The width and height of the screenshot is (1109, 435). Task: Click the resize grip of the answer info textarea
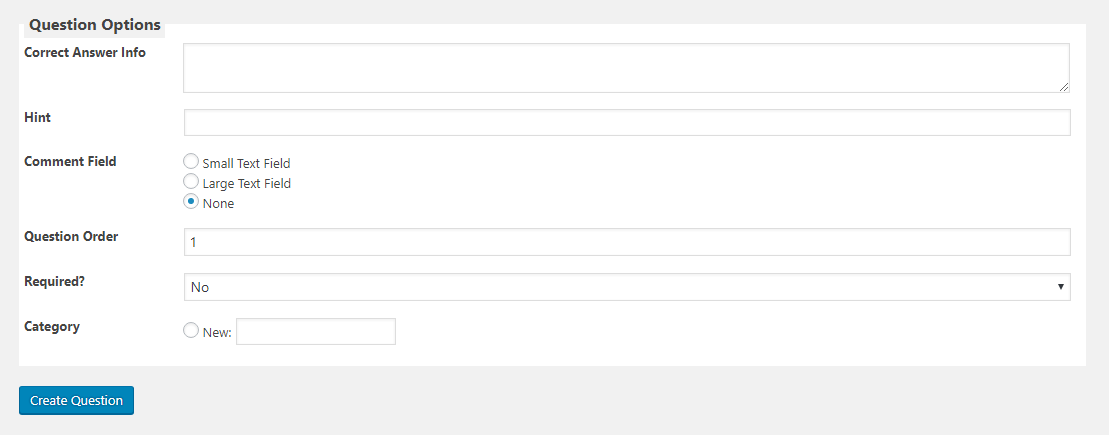pos(1064,87)
